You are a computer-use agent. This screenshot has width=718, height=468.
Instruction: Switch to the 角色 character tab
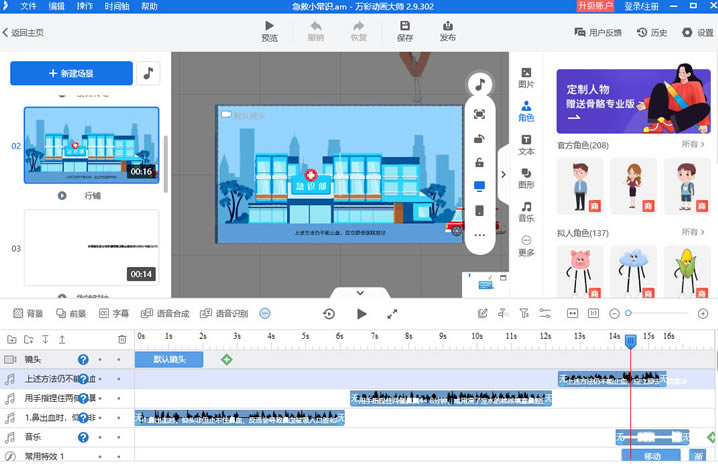[526, 111]
